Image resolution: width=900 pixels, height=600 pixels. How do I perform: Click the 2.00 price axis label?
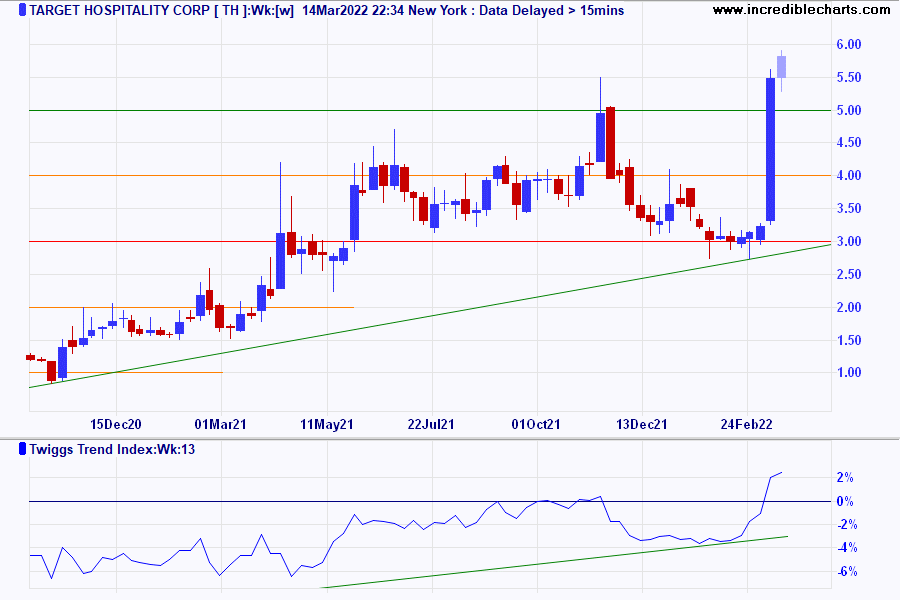click(x=849, y=307)
